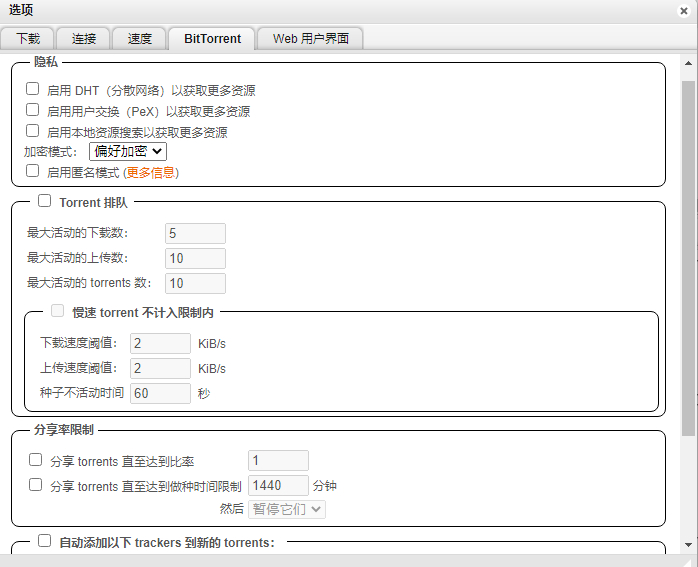Switch to the 下载 tab
This screenshot has height=567, width=698.
(28, 38)
